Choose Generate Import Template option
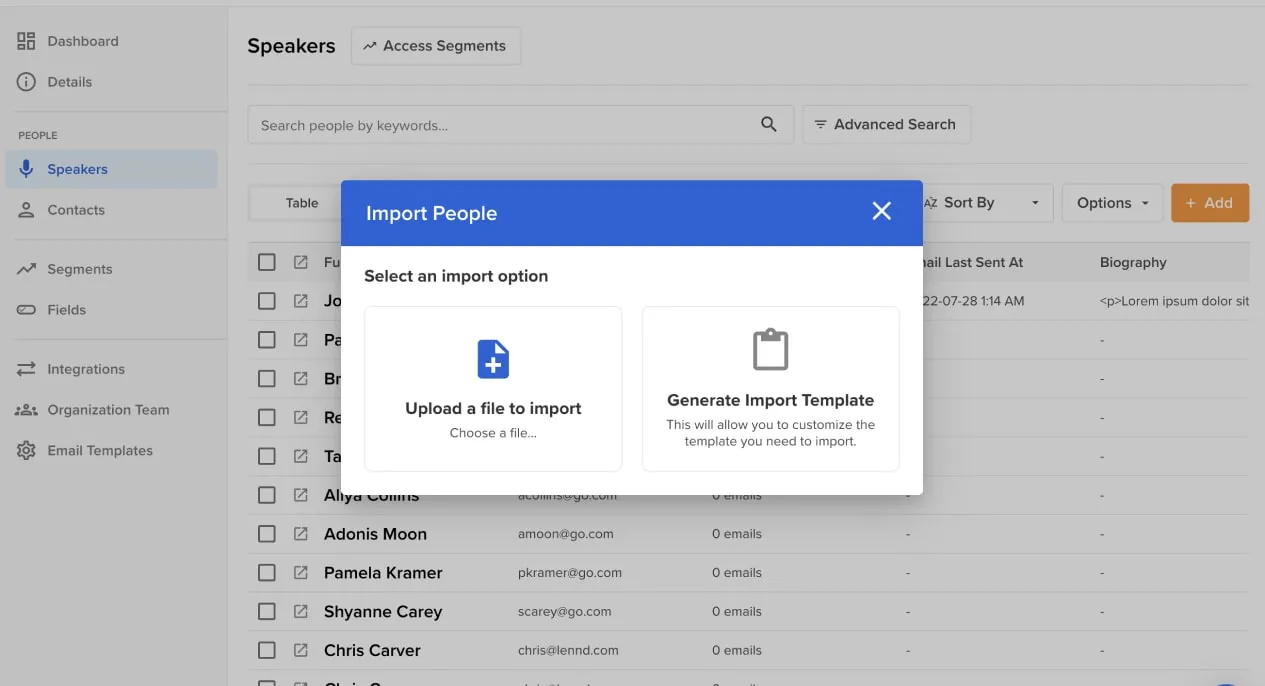Image resolution: width=1265 pixels, height=686 pixels. click(x=771, y=389)
